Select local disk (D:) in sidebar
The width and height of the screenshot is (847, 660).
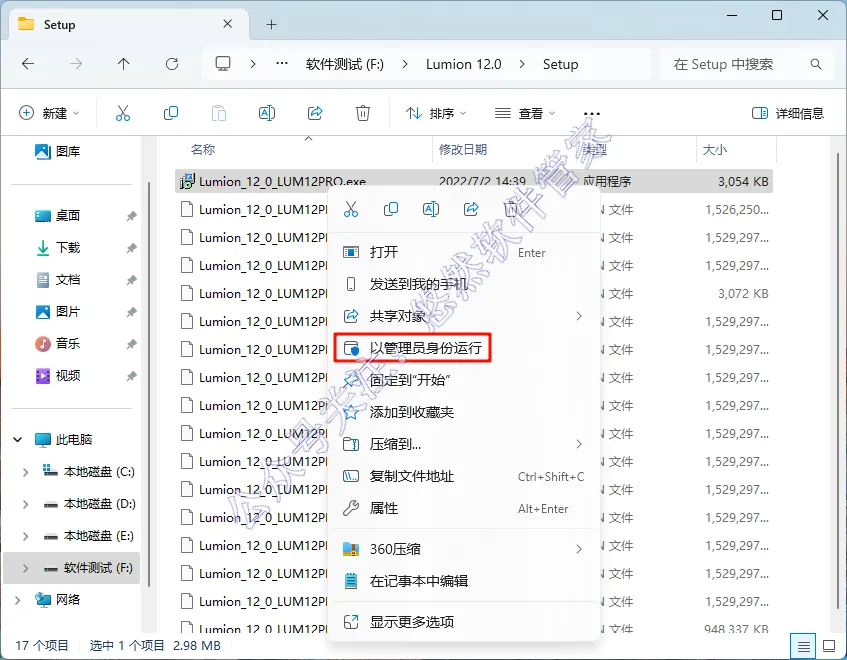click(x=90, y=504)
